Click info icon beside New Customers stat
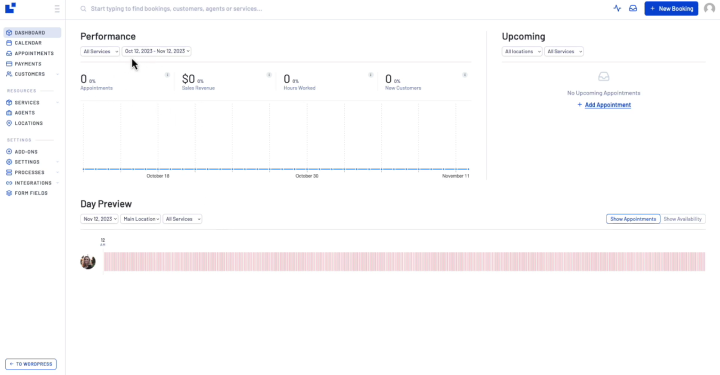Viewport: 720px width, 375px height. click(x=465, y=75)
